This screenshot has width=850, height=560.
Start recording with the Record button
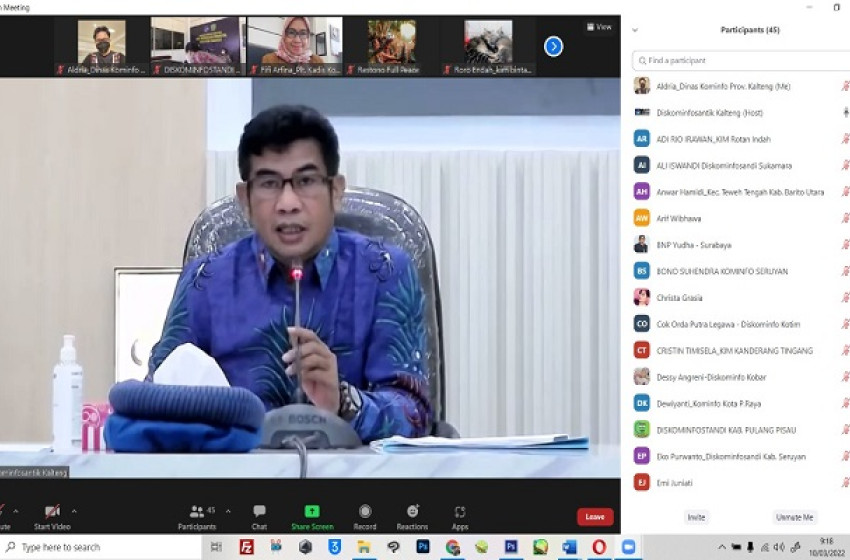365,511
